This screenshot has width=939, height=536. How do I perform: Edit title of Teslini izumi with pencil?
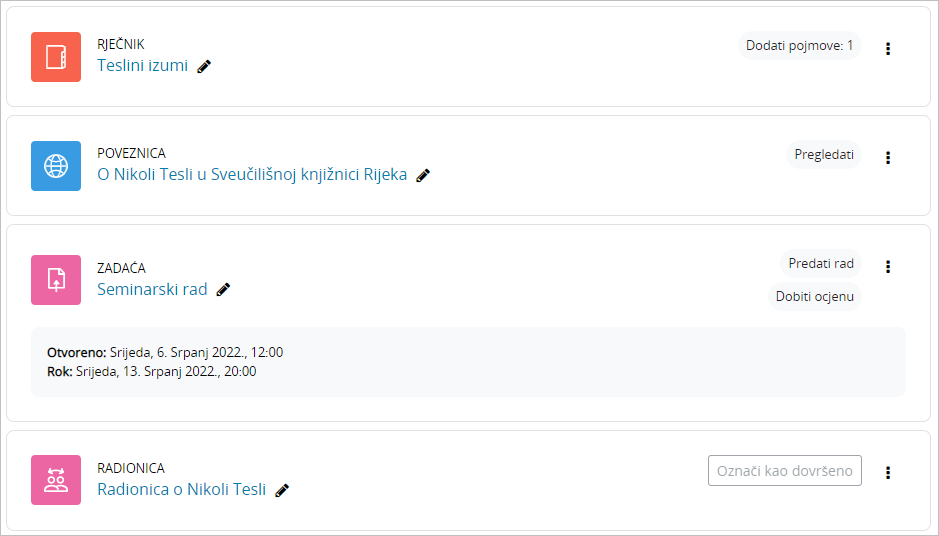point(204,66)
